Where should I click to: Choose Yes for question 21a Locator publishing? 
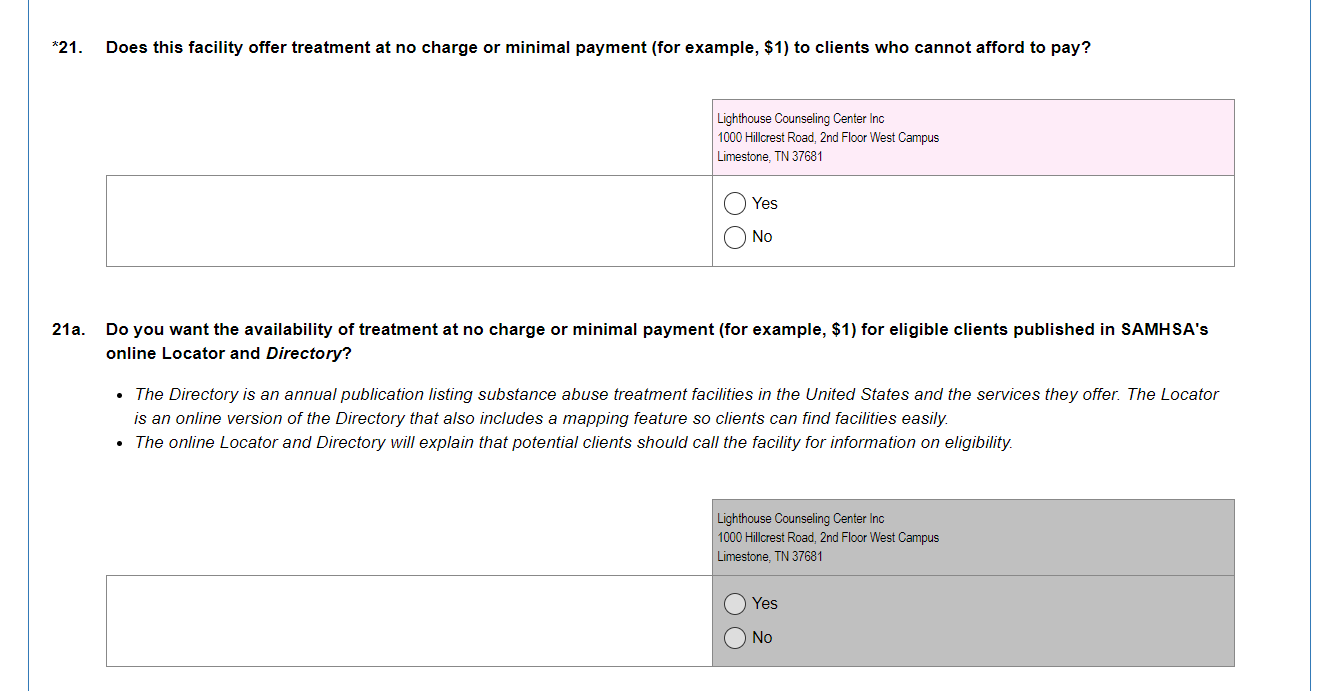(x=735, y=604)
